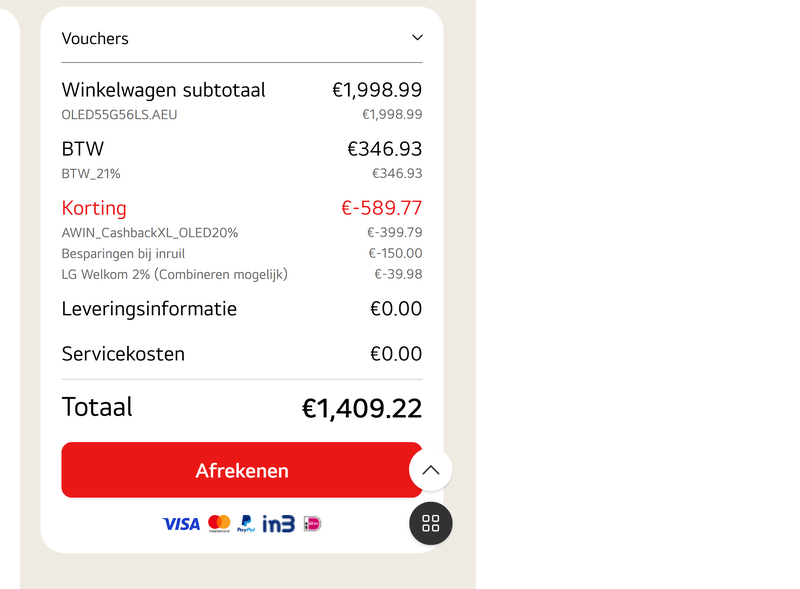Screen dimensions: 800x589
Task: Select the Korting discount heading
Action: pyautogui.click(x=94, y=208)
